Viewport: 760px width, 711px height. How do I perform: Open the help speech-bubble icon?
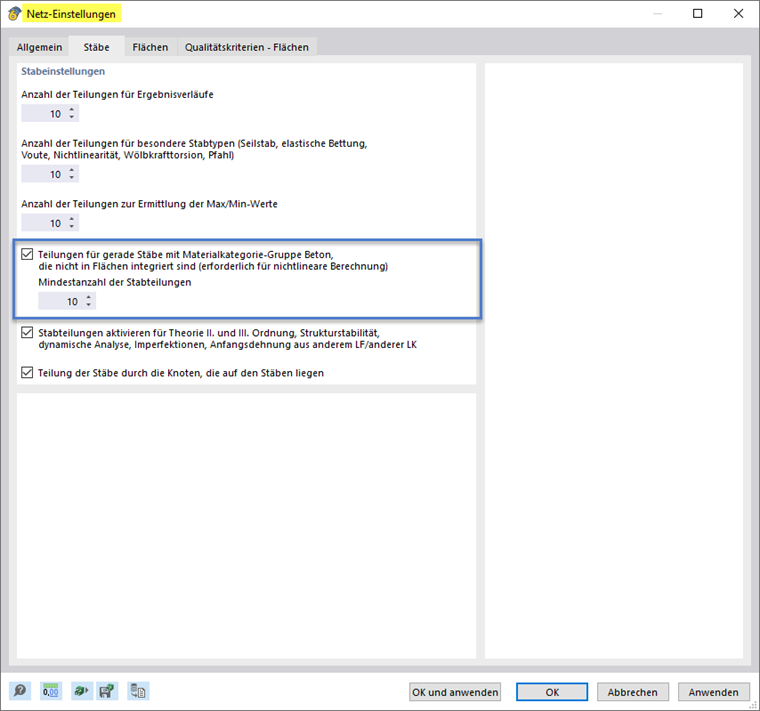(x=20, y=691)
